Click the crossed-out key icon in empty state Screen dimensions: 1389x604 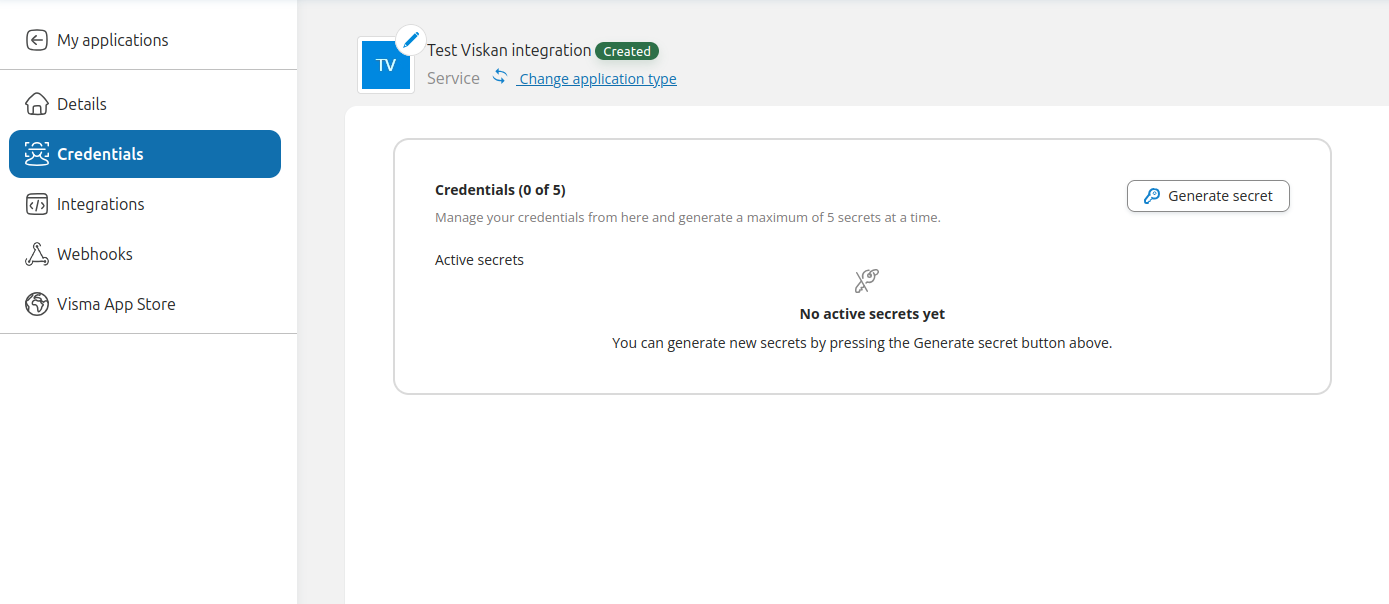[x=866, y=281]
